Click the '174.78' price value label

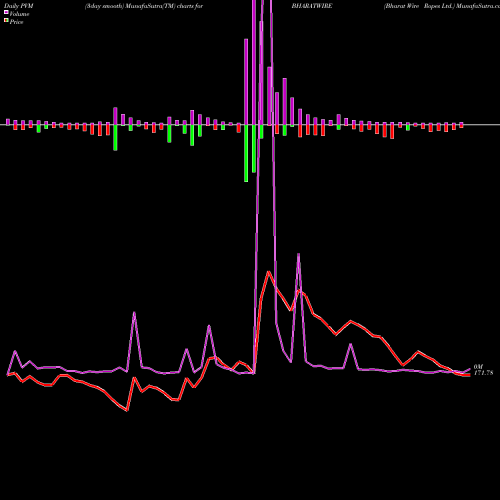pyautogui.click(x=483, y=373)
